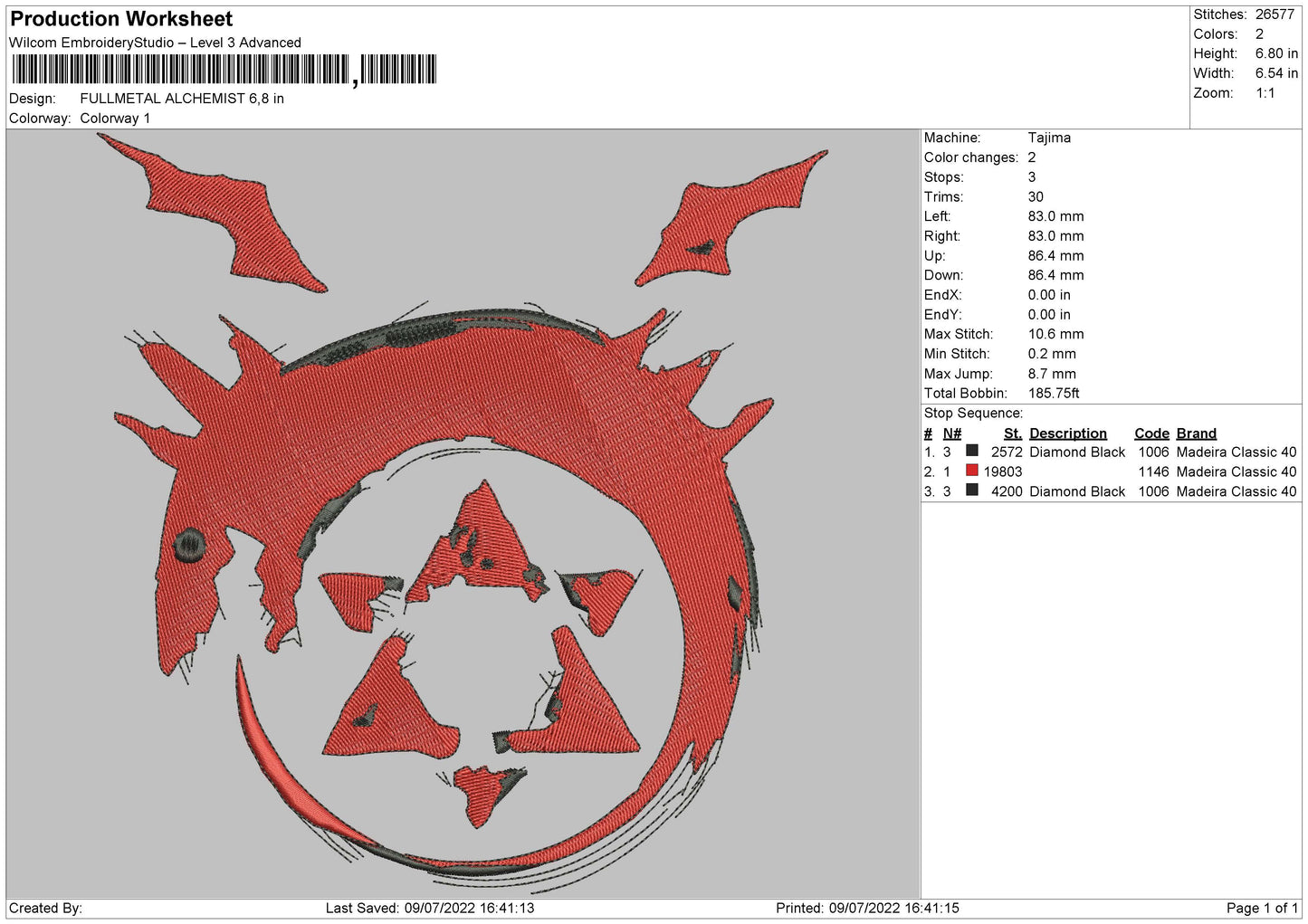
Task: Click stitch count 2572 in stop row 1
Action: (1007, 452)
